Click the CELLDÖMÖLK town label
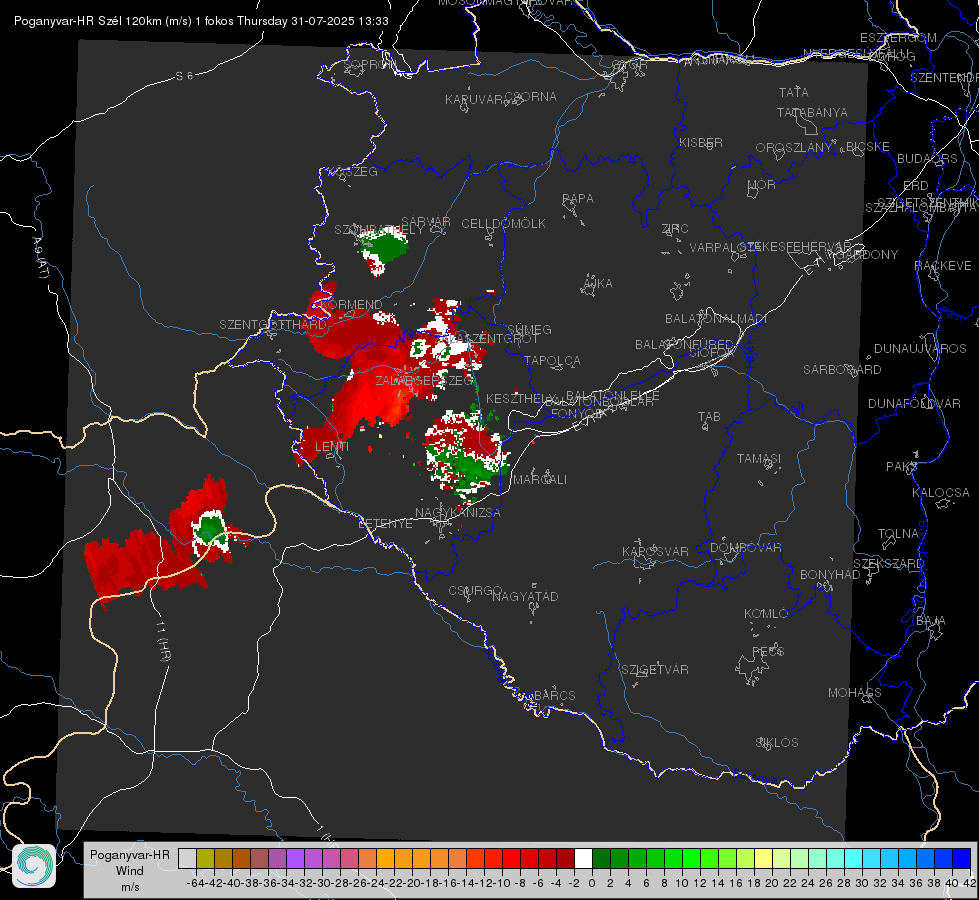Viewport: 979px width, 900px height. [x=503, y=224]
